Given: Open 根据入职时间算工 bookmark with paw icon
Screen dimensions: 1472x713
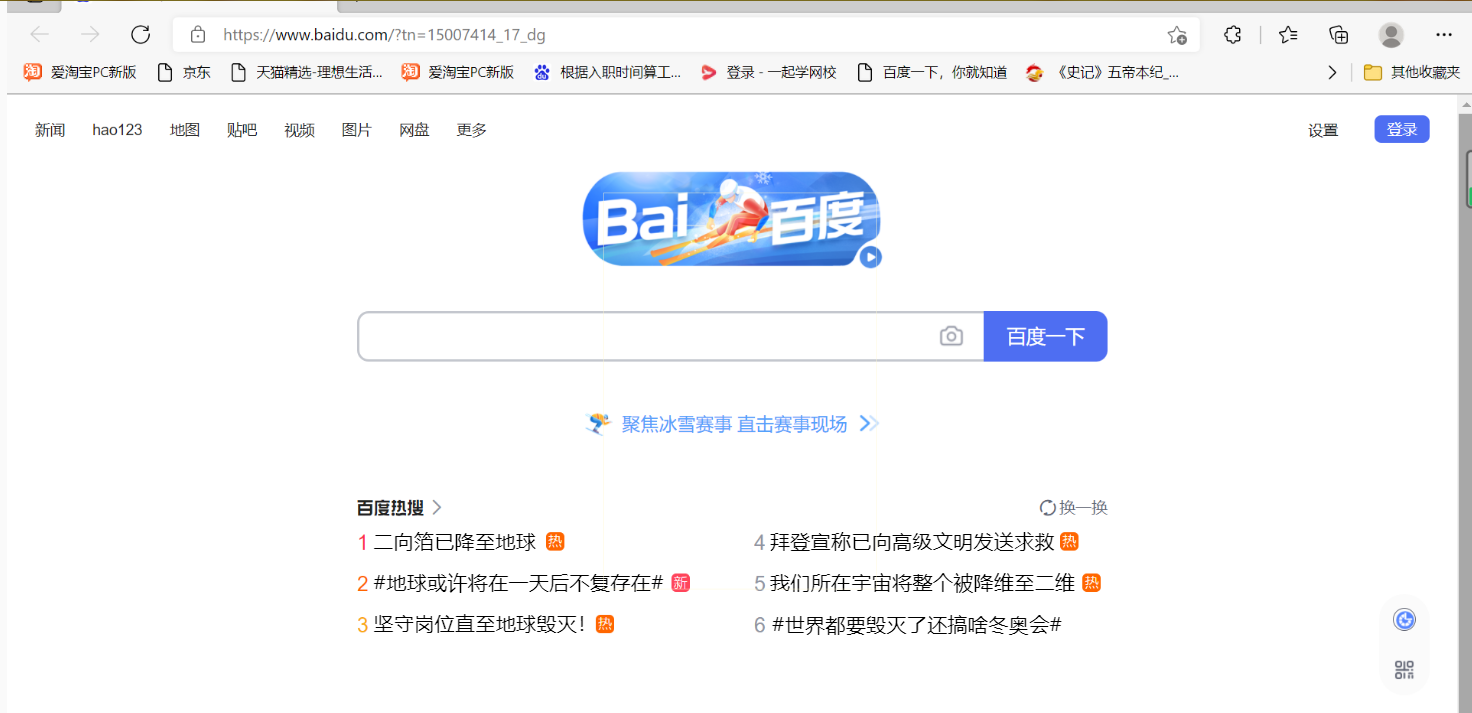Looking at the screenshot, I should click(x=607, y=72).
